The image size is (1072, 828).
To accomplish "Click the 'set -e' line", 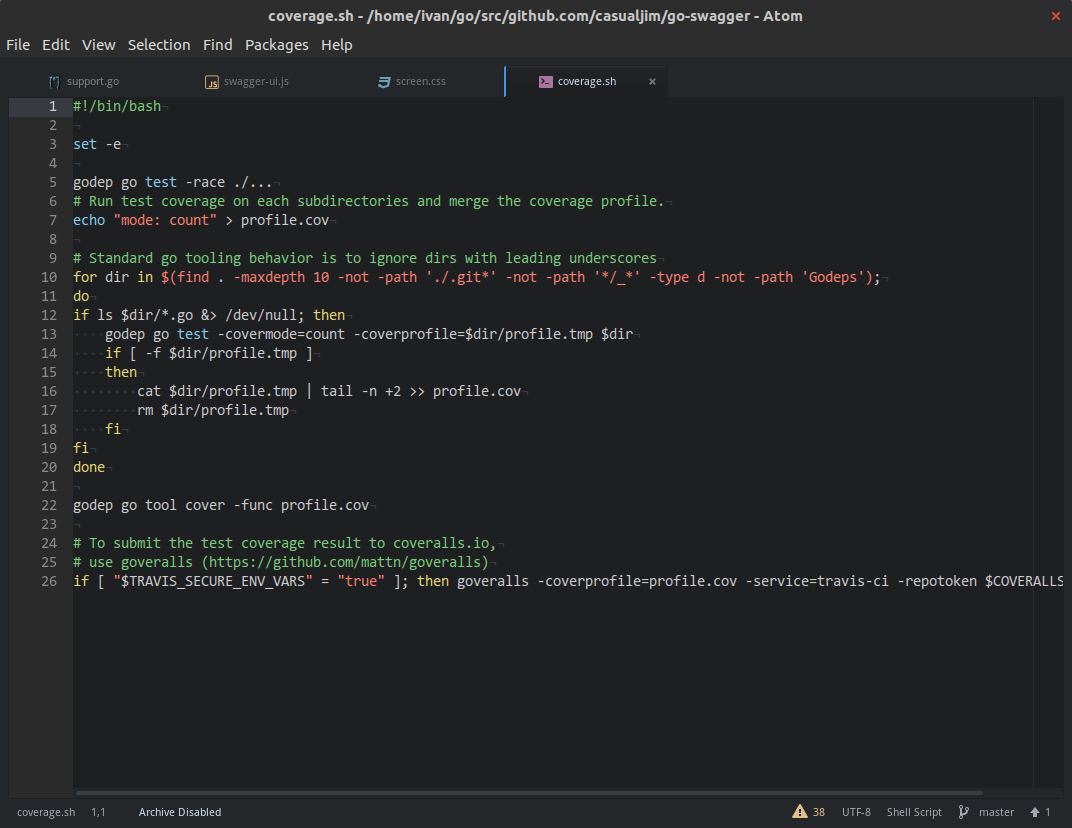I will (97, 144).
